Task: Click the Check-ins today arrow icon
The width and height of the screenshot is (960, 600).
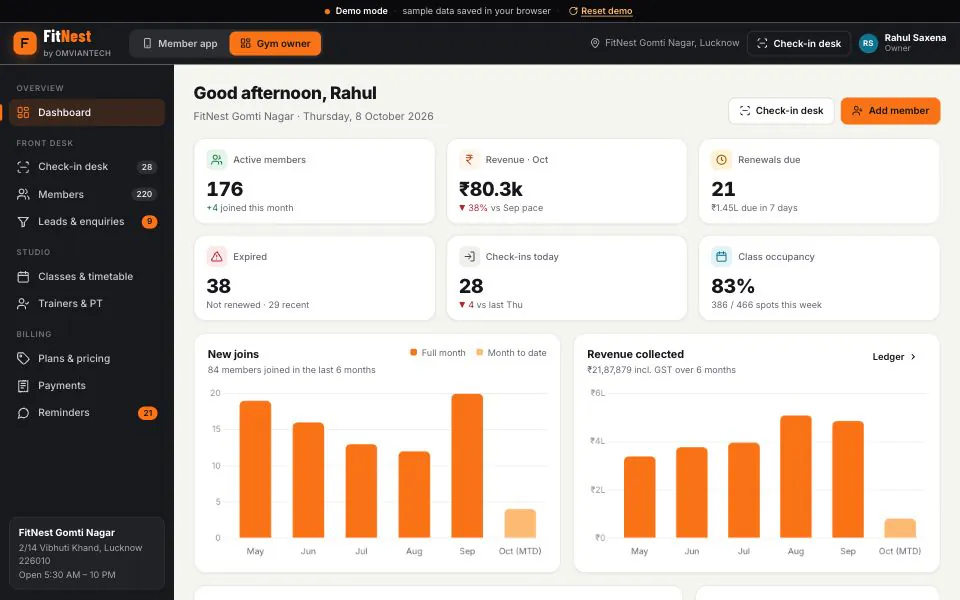Action: click(469, 257)
